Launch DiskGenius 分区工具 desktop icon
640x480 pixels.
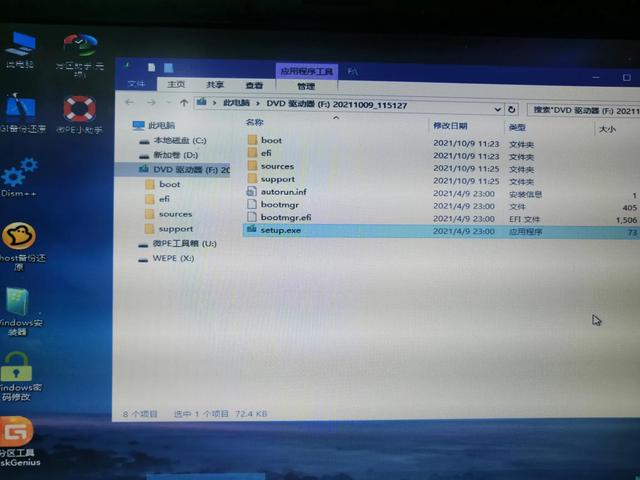(x=18, y=442)
